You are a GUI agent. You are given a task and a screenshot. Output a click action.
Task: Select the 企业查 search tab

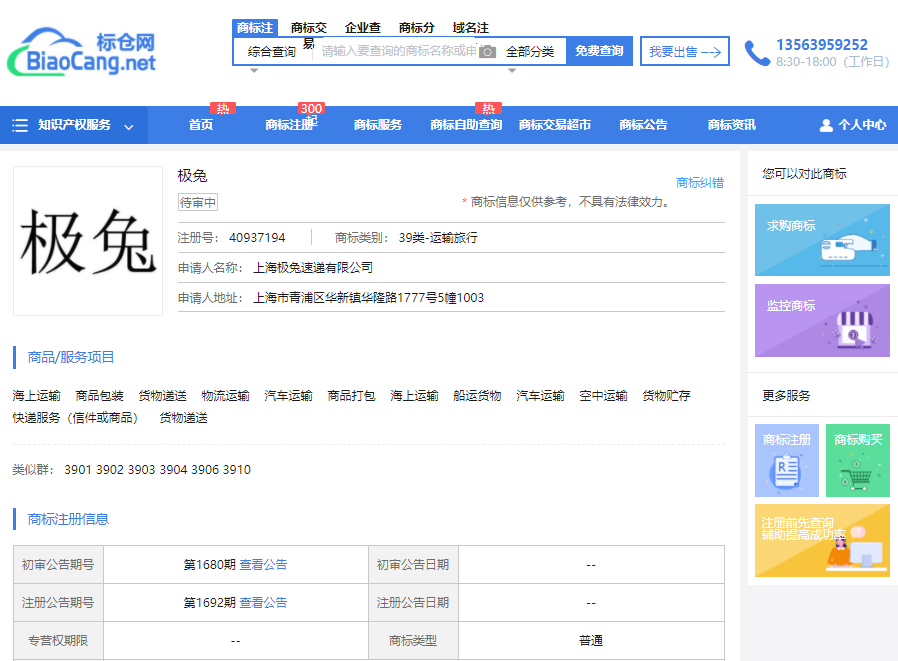[x=363, y=27]
